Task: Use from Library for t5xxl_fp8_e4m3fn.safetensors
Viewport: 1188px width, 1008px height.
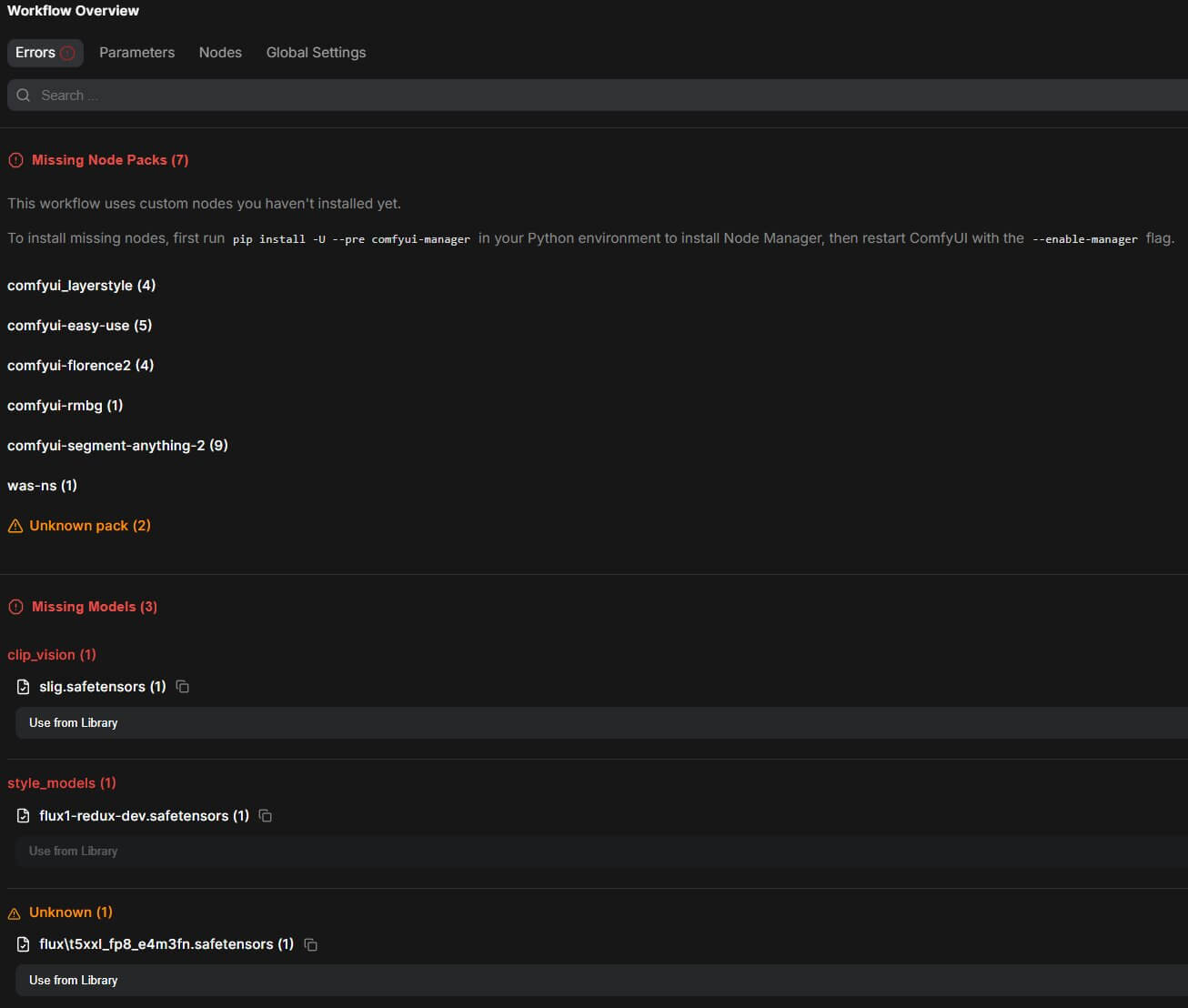Action: pos(602,981)
